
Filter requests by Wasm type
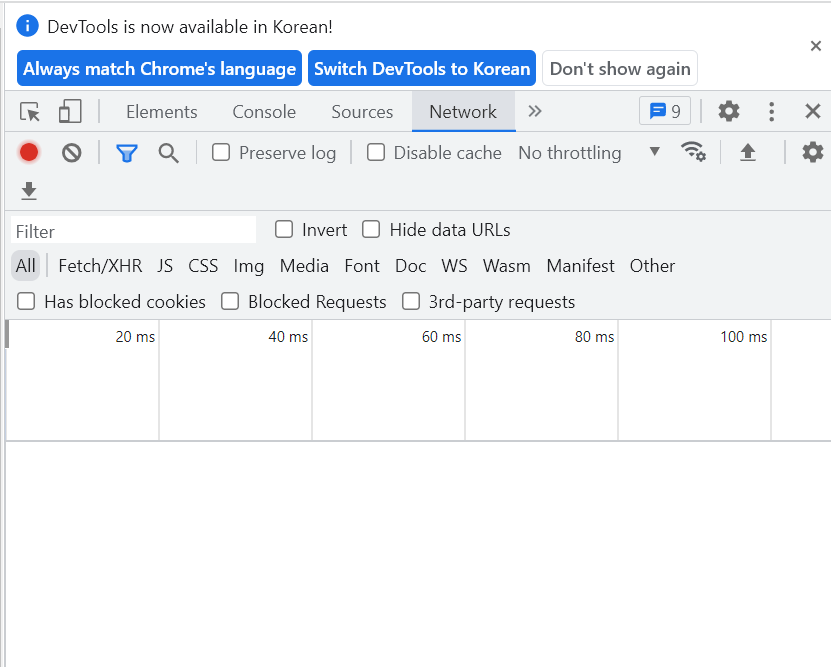(x=507, y=265)
